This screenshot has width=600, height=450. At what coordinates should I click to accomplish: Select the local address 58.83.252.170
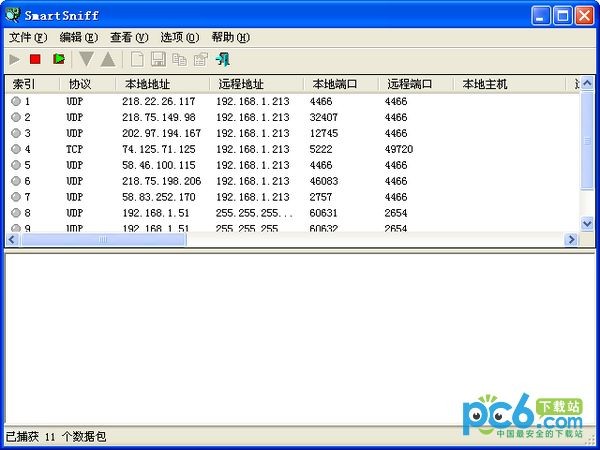click(x=158, y=197)
